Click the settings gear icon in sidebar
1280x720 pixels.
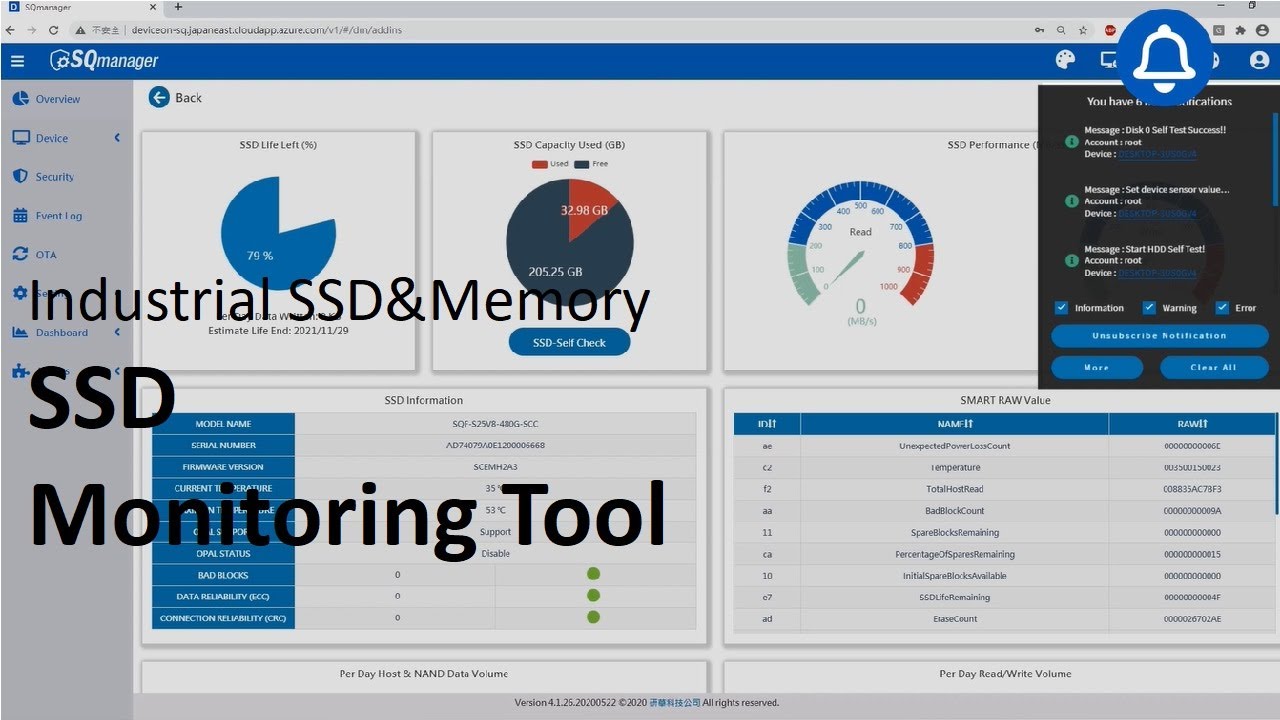tap(20, 293)
